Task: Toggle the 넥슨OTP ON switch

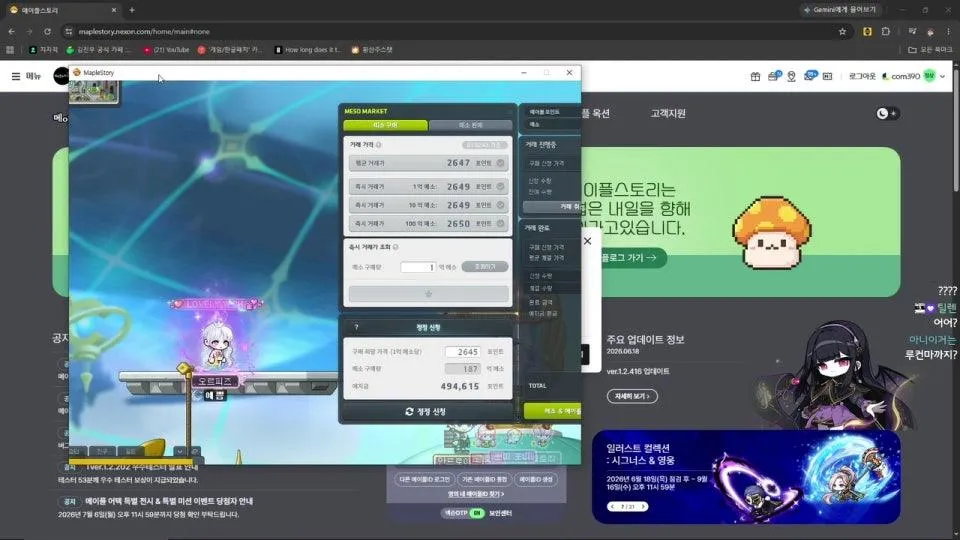Action: [x=478, y=513]
